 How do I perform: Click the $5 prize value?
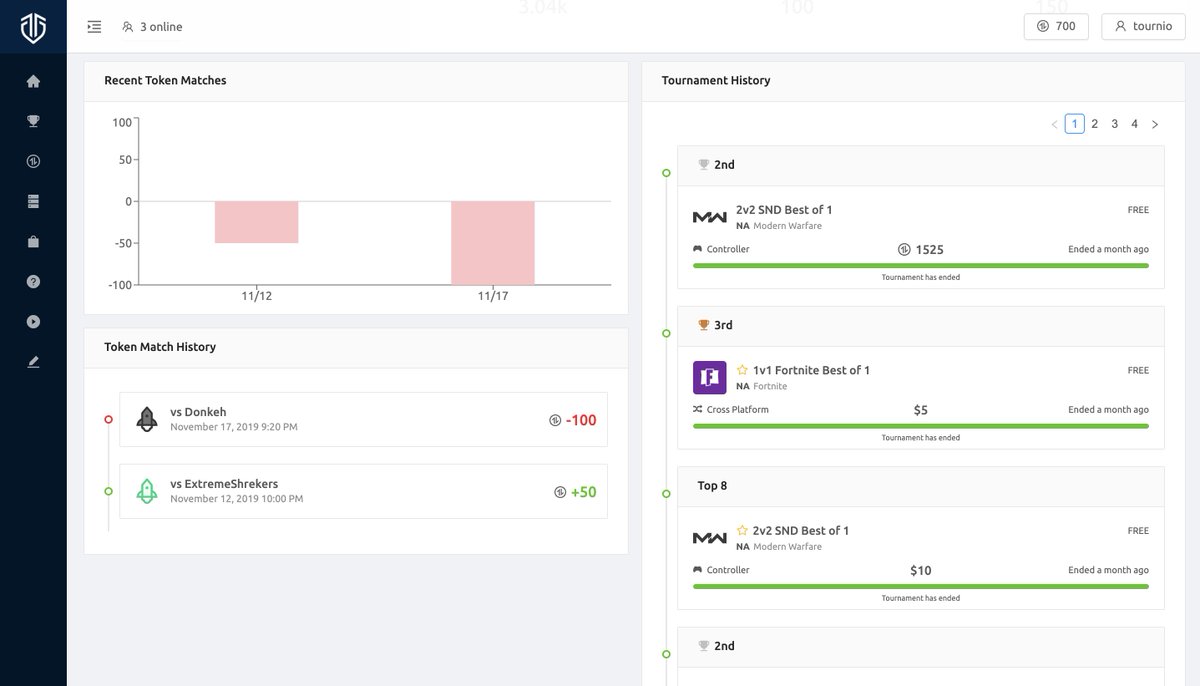(x=921, y=410)
